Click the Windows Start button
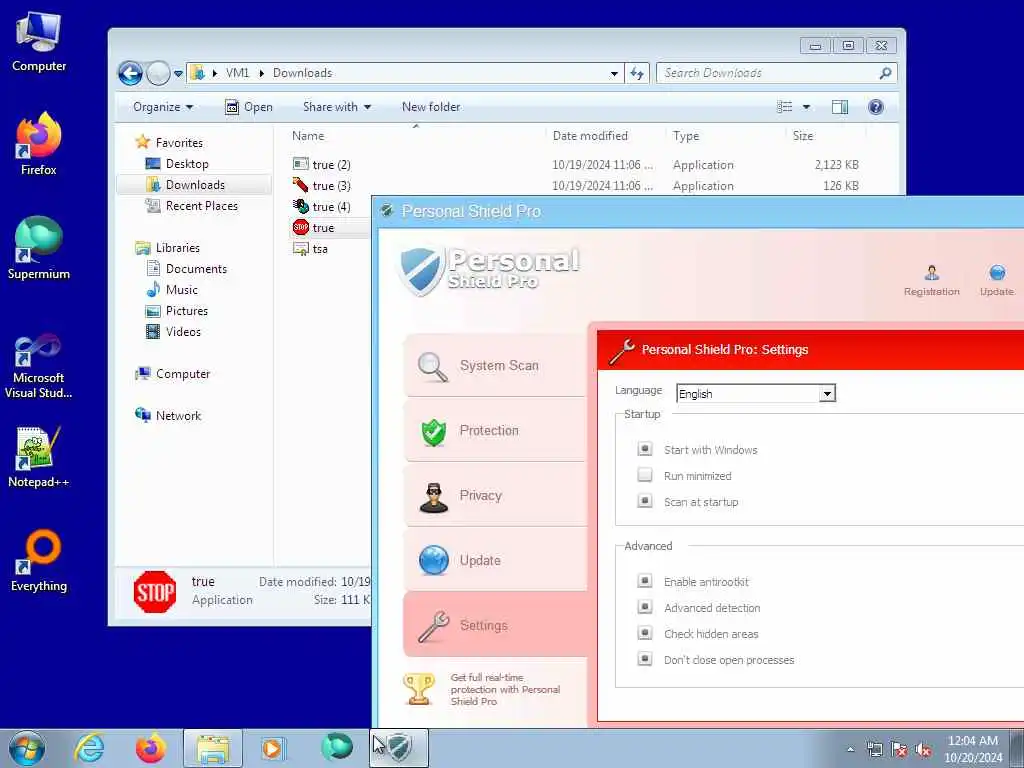Viewport: 1024px width, 768px height. [x=27, y=748]
